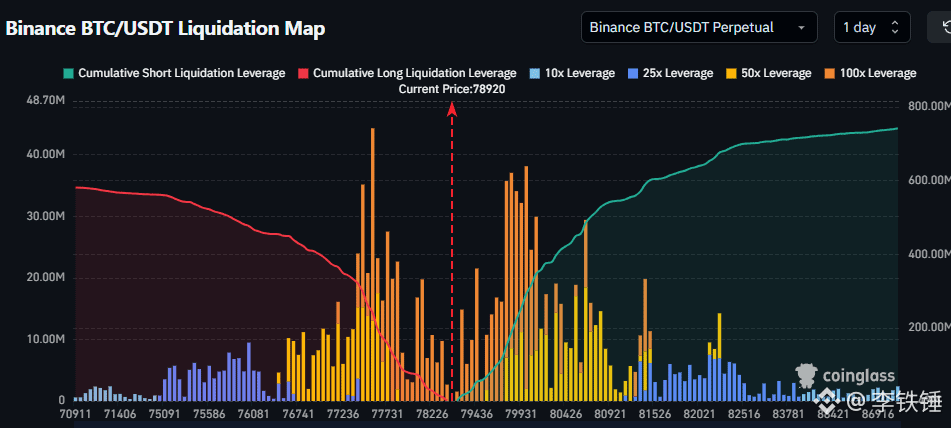Click the 77236 x-axis price label
This screenshot has height=428, width=951.
[341, 415]
